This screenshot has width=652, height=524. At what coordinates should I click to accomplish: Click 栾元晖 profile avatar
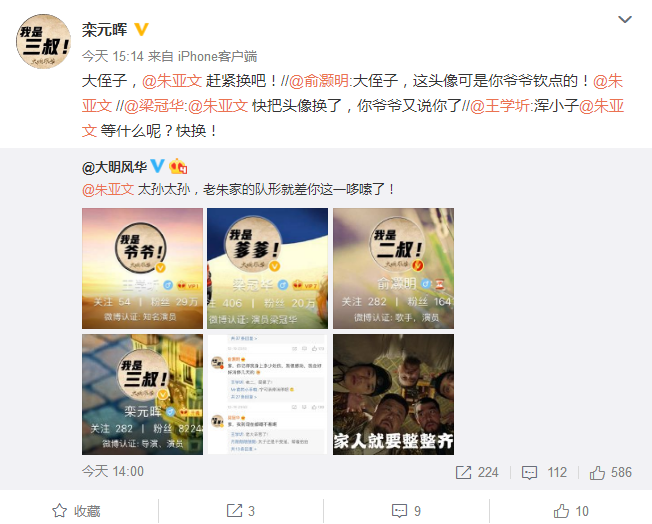pyautogui.click(x=43, y=42)
